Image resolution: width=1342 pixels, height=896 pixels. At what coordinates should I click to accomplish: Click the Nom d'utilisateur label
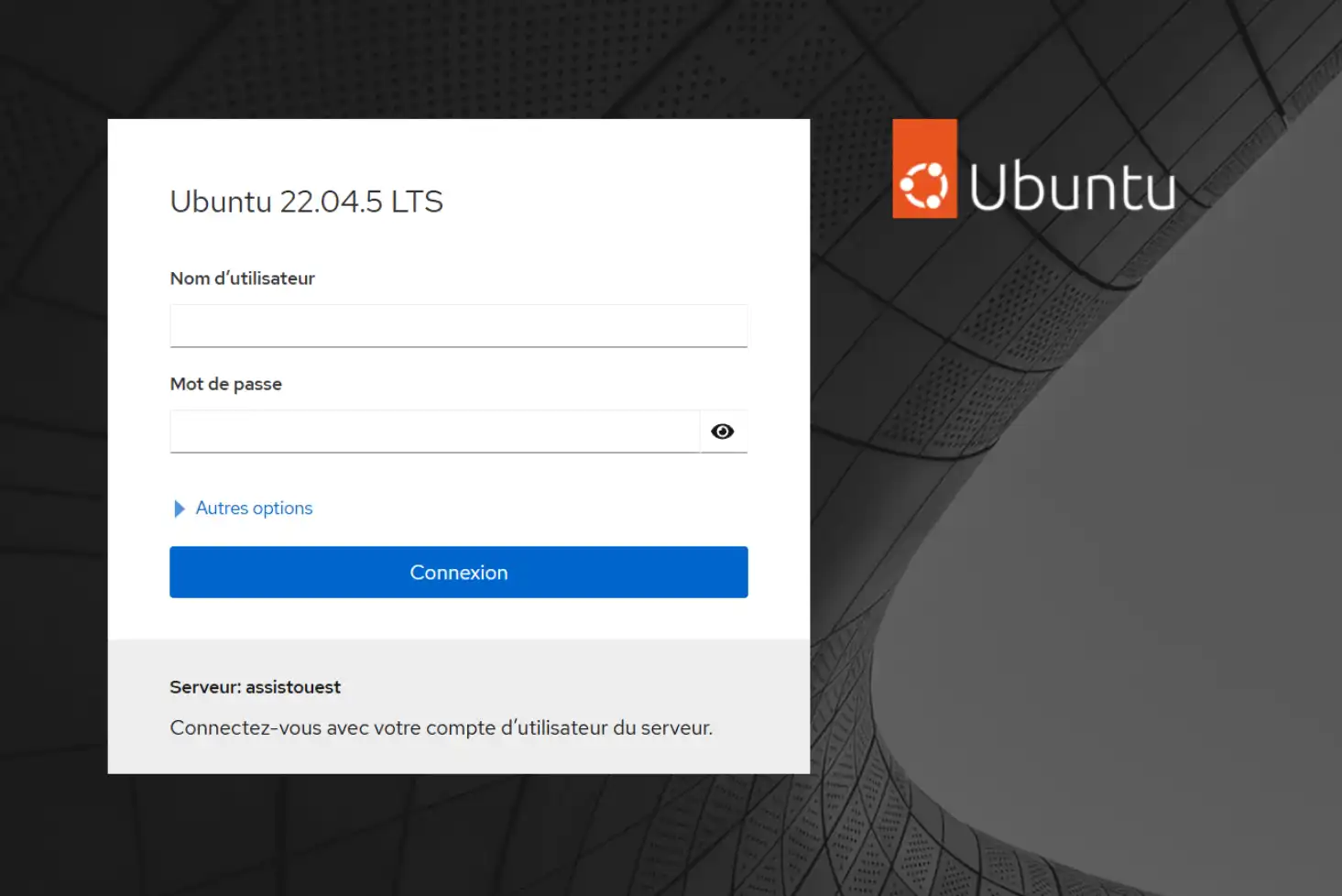[x=242, y=279]
